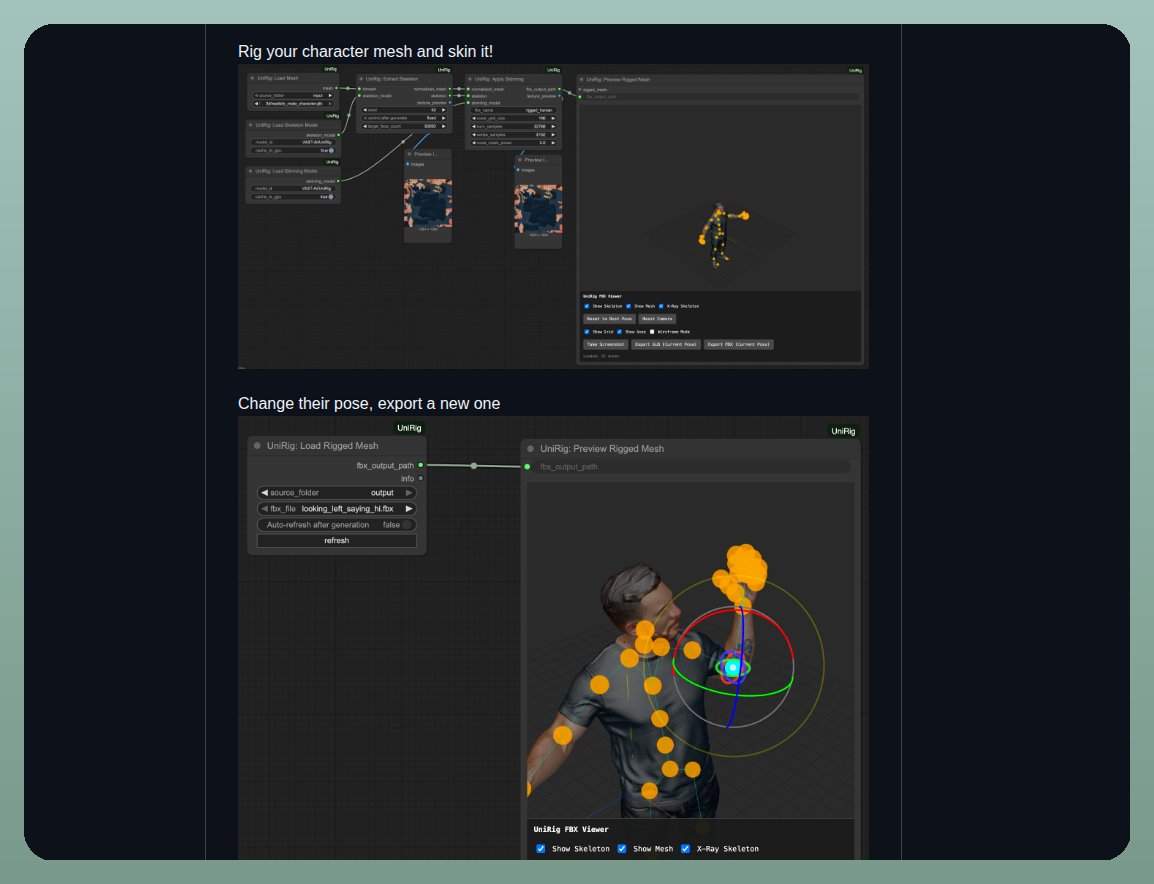Click the first Preview Image thumbnail in upper graph
This screenshot has width=1154, height=884.
[x=428, y=202]
